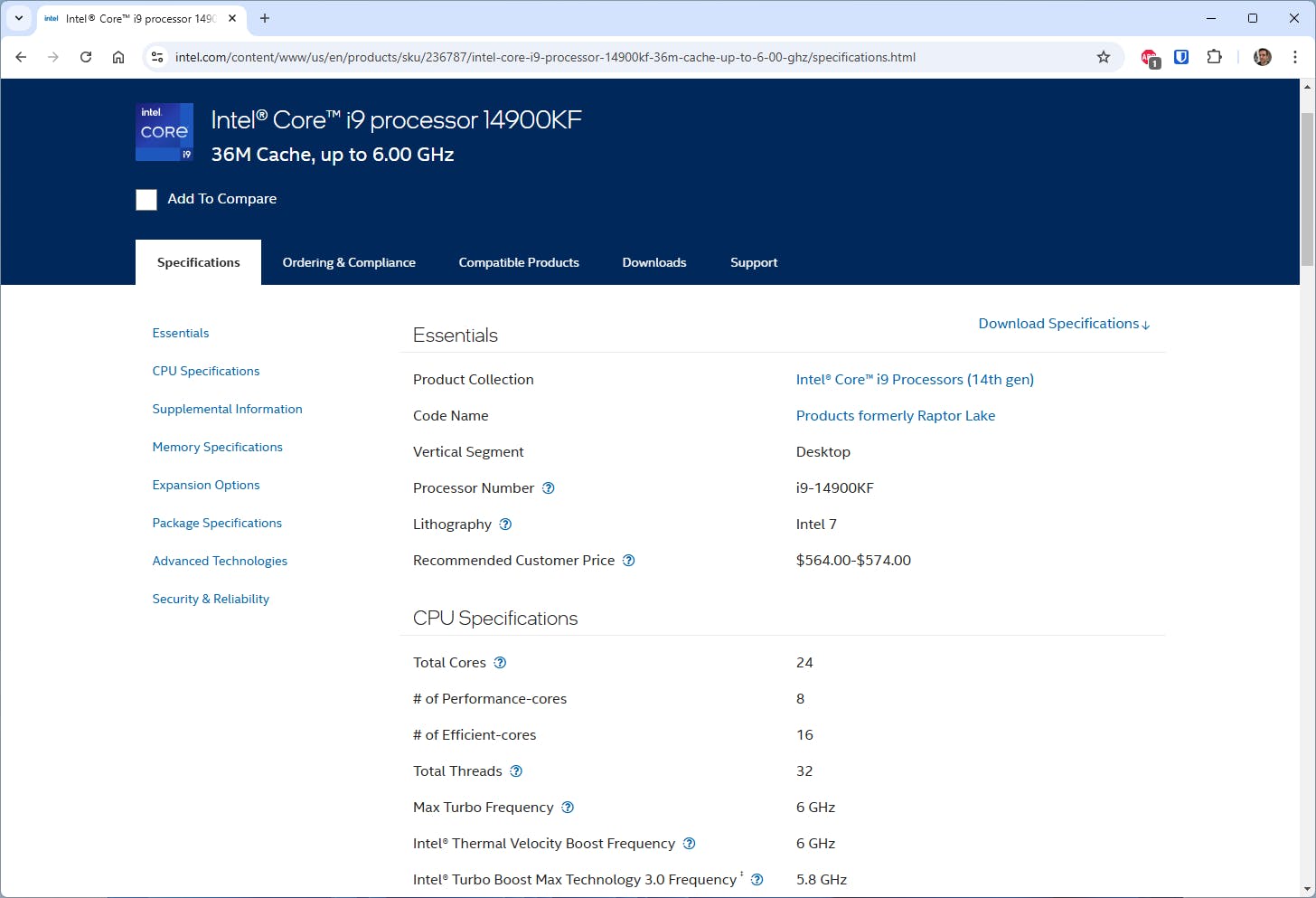Click the page vertical scrollbar thumb
1316x898 pixels.
point(1307,190)
